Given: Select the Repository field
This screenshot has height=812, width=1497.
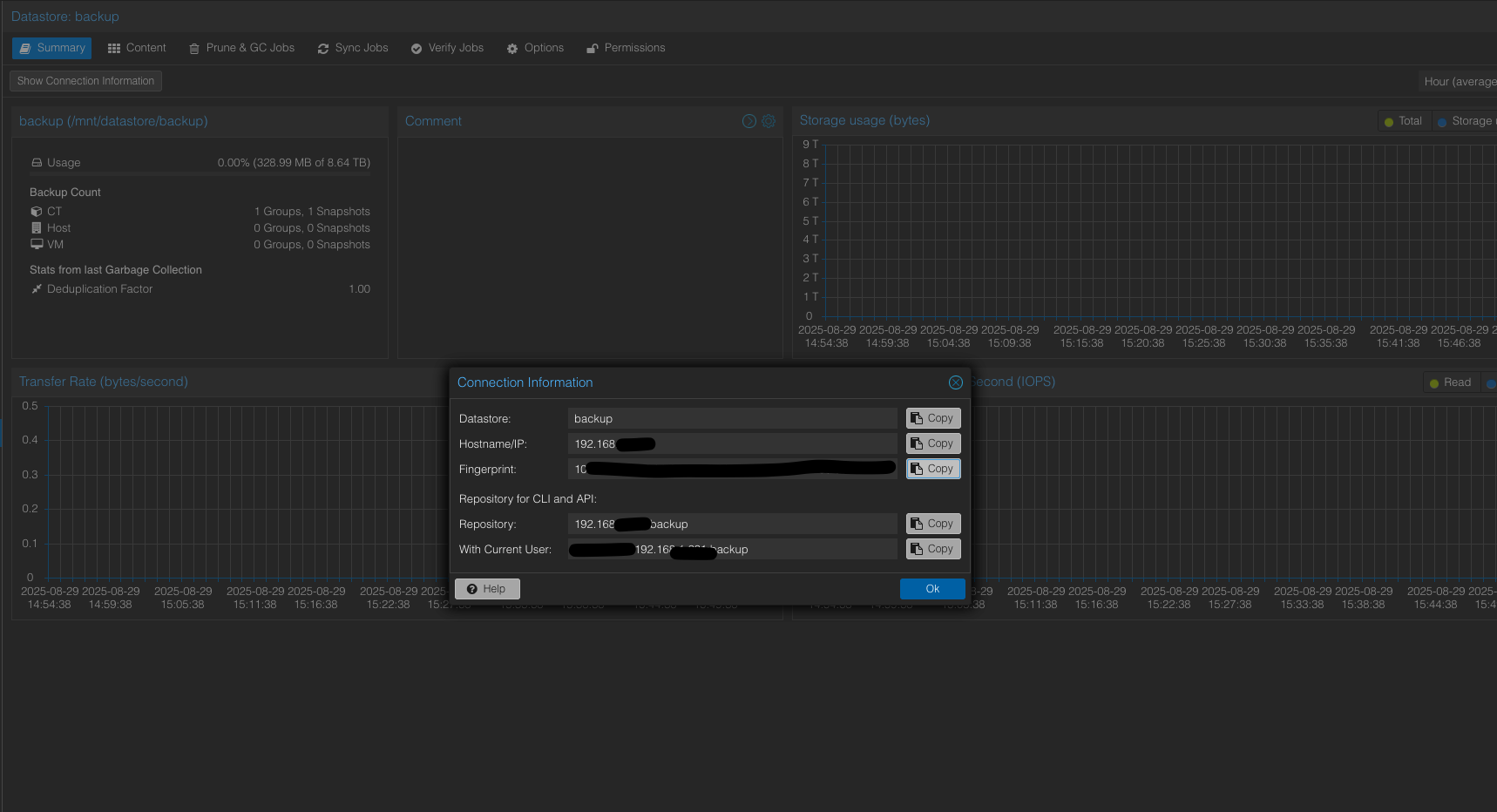Looking at the screenshot, I should [732, 524].
